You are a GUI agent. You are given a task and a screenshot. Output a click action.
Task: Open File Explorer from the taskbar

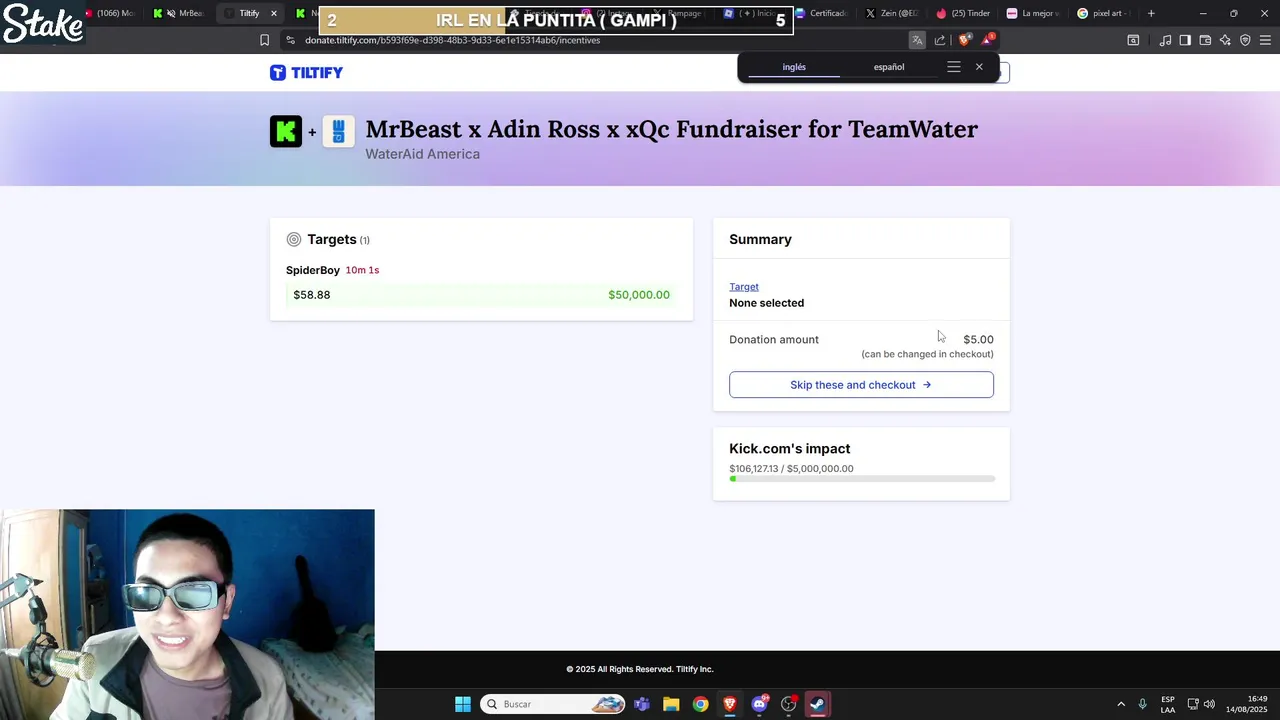coord(671,704)
